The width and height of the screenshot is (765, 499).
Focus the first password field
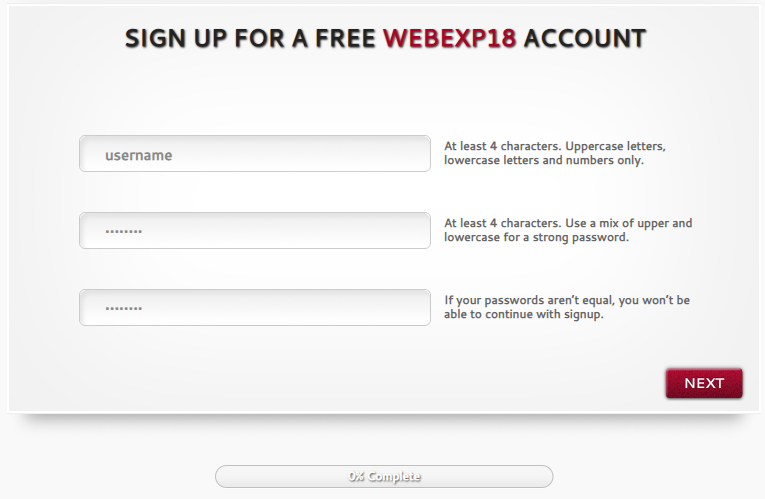coord(255,231)
